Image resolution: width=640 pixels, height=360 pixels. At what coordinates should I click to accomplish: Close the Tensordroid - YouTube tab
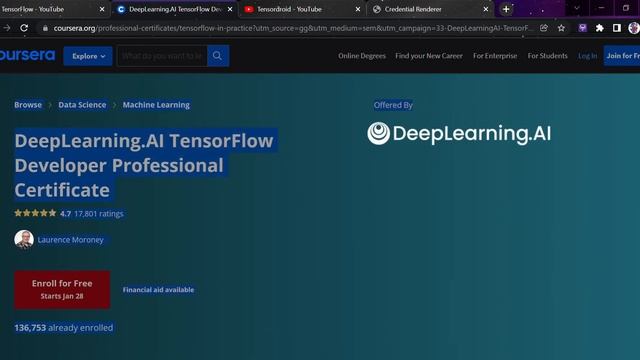(x=358, y=9)
